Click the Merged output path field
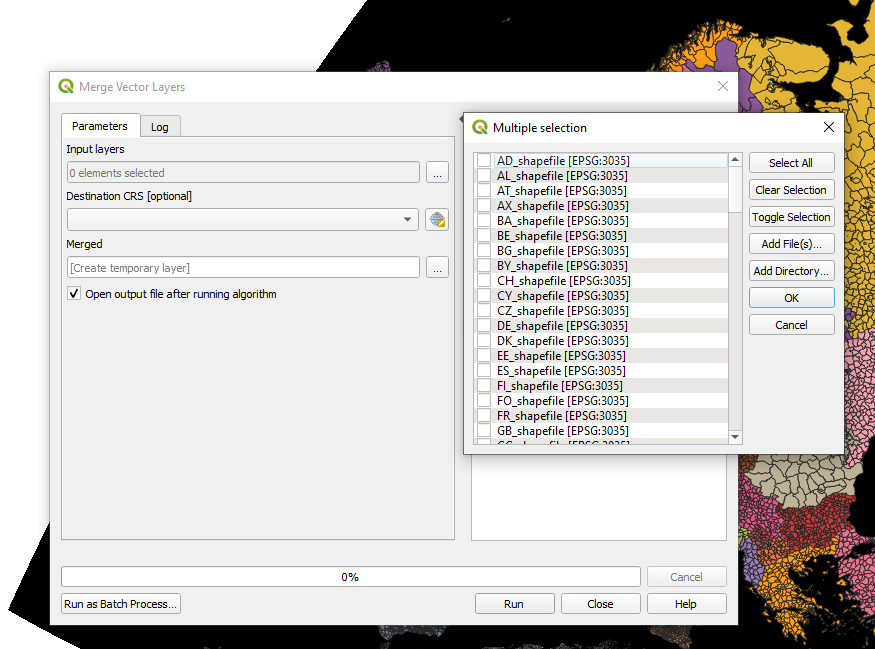The width and height of the screenshot is (875, 649). pos(243,267)
